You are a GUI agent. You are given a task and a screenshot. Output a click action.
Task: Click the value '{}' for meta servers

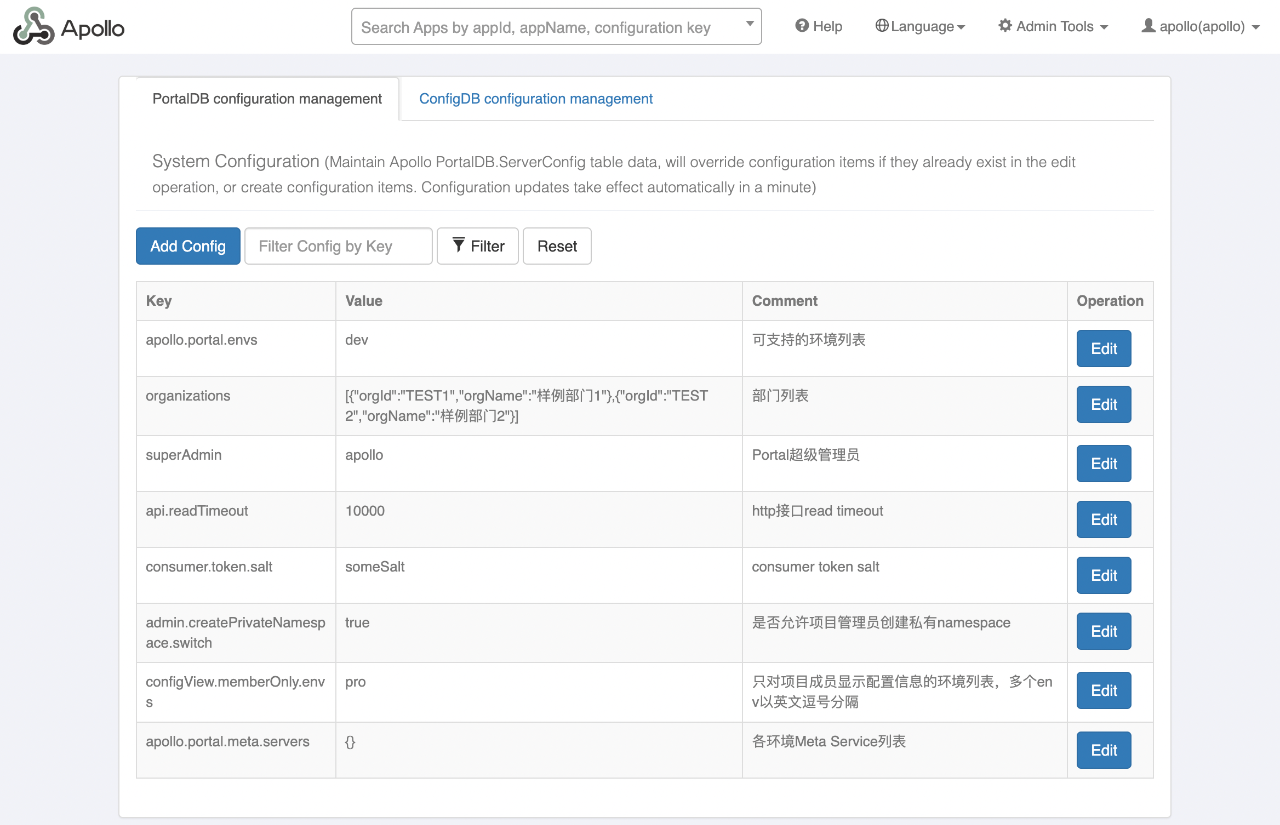350,742
